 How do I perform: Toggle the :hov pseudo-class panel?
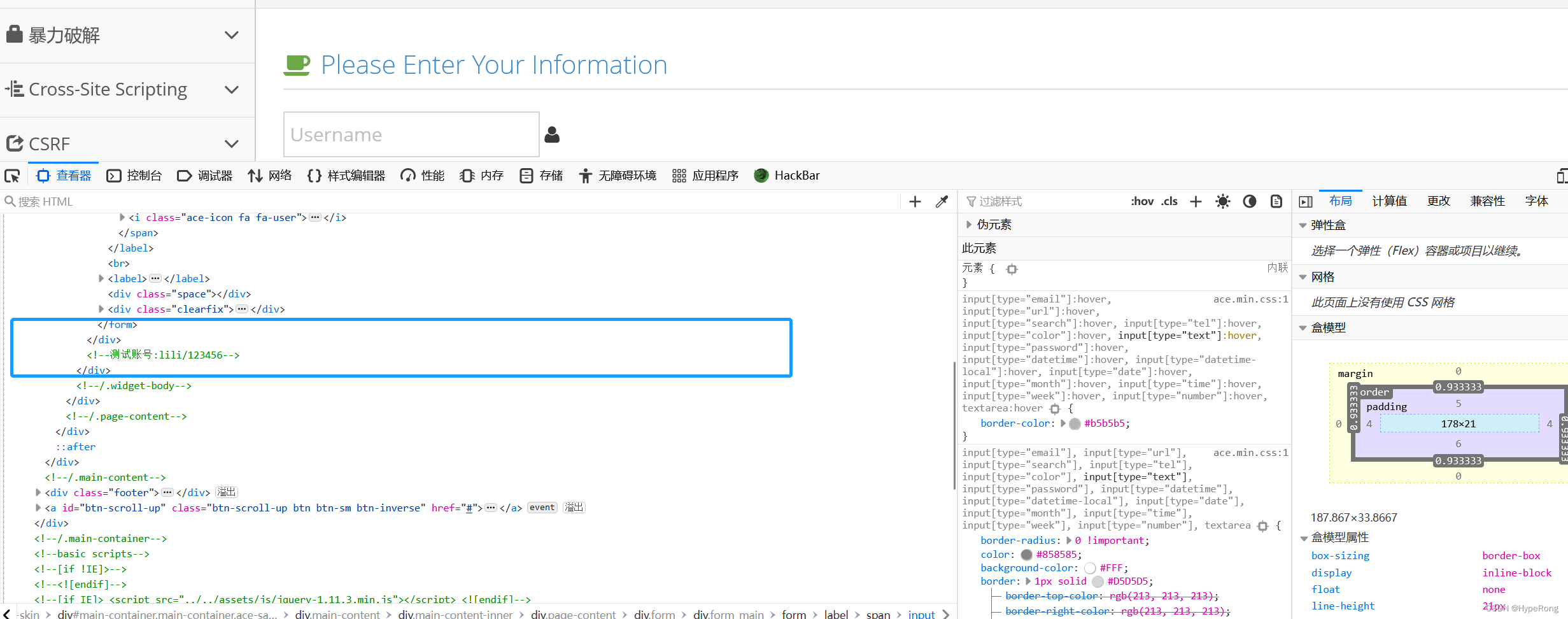[x=1142, y=201]
